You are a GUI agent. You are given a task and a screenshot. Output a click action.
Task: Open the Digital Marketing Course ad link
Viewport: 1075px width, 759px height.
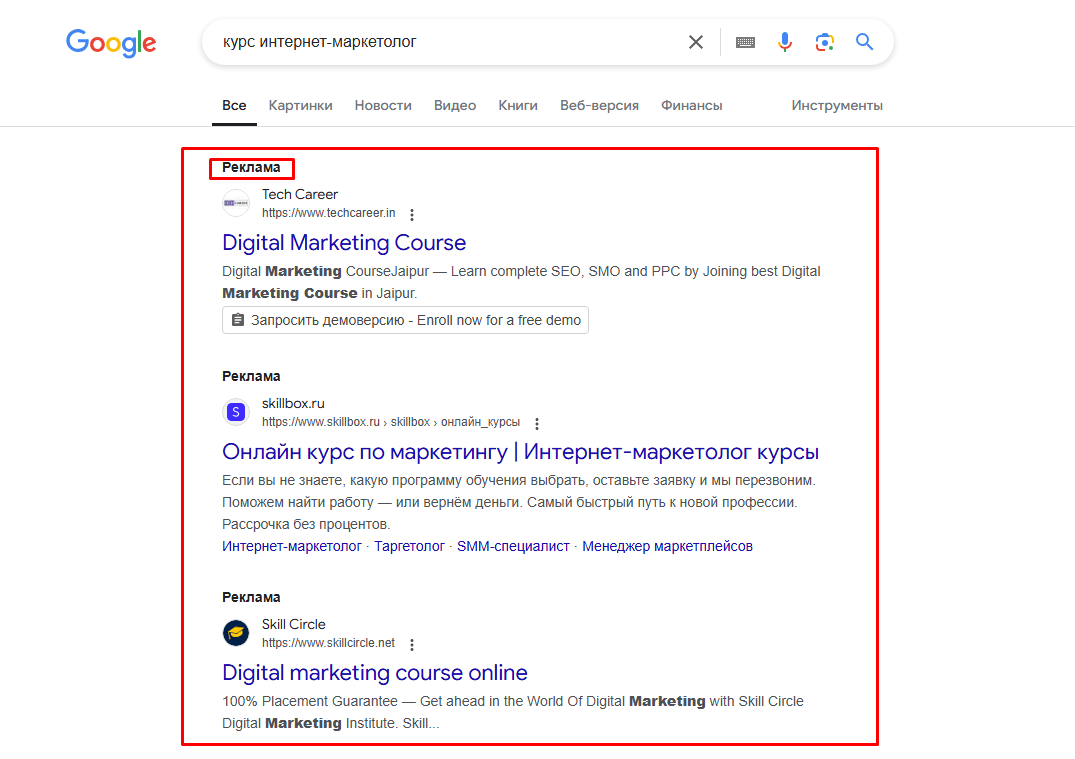343,243
